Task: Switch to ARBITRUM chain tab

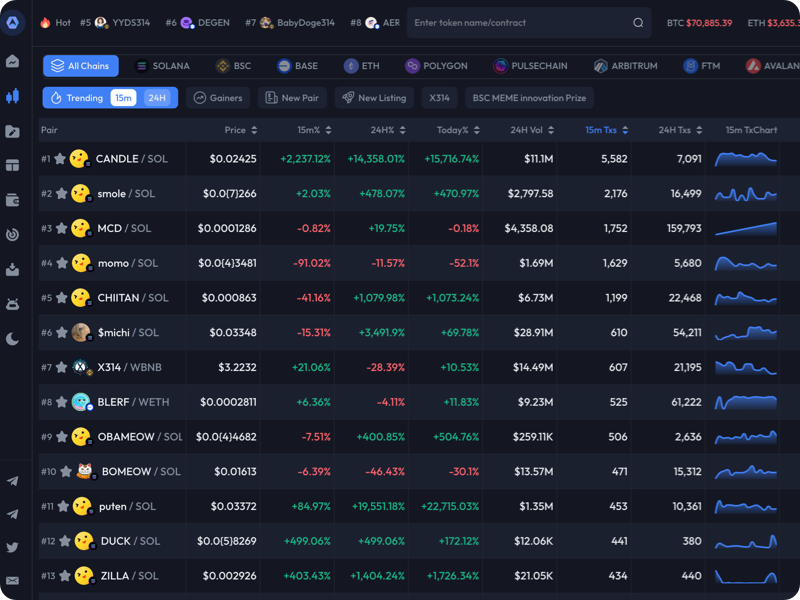Action: [626, 66]
